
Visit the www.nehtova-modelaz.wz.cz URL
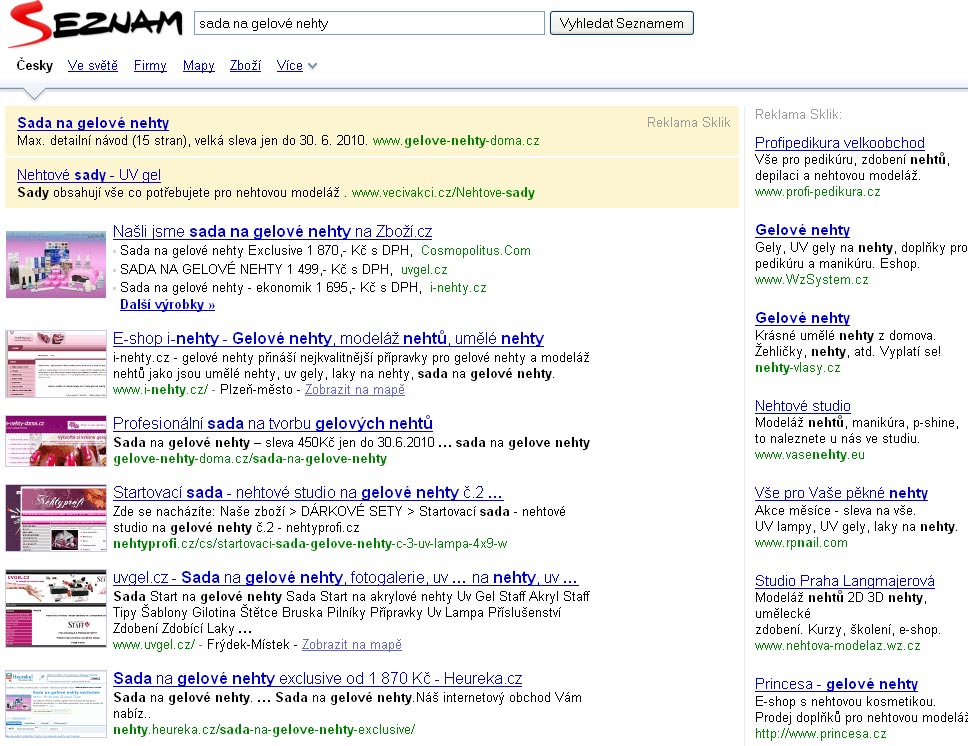[x=838, y=646]
